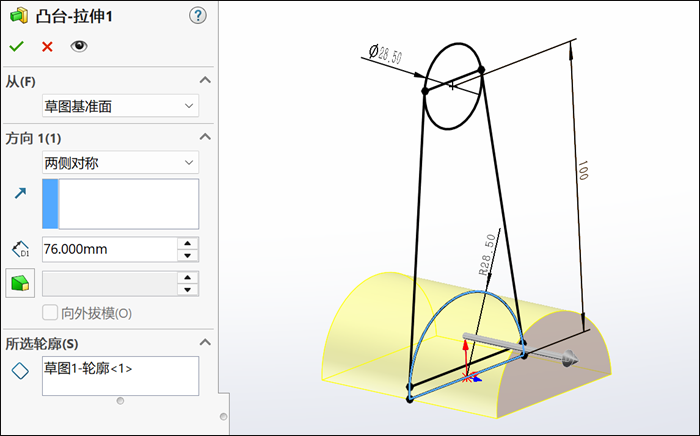The width and height of the screenshot is (700, 436).
Task: Reverse the extrude direction with the arrow icon
Action: [x=20, y=193]
